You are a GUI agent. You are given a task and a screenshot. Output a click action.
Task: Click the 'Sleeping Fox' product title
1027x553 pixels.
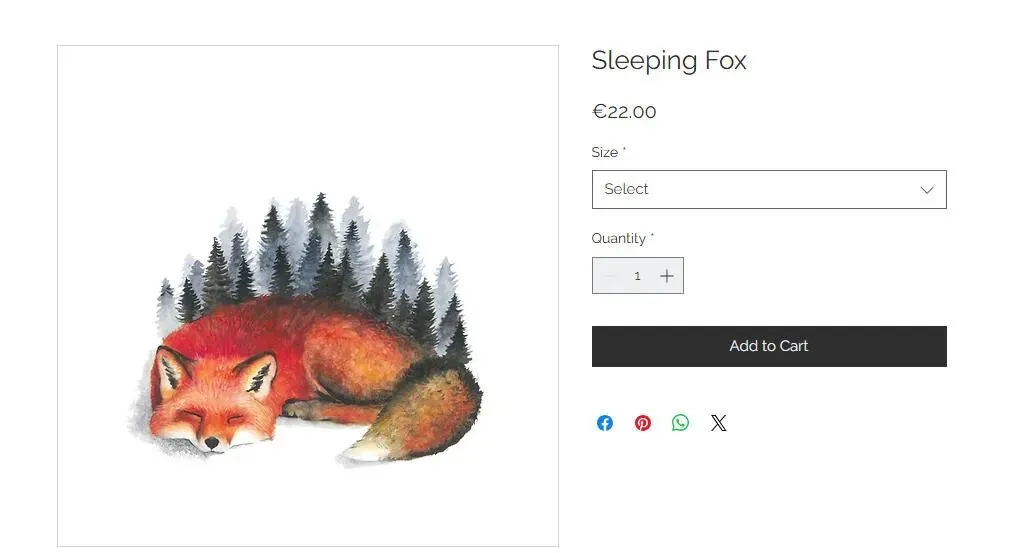[x=669, y=61]
